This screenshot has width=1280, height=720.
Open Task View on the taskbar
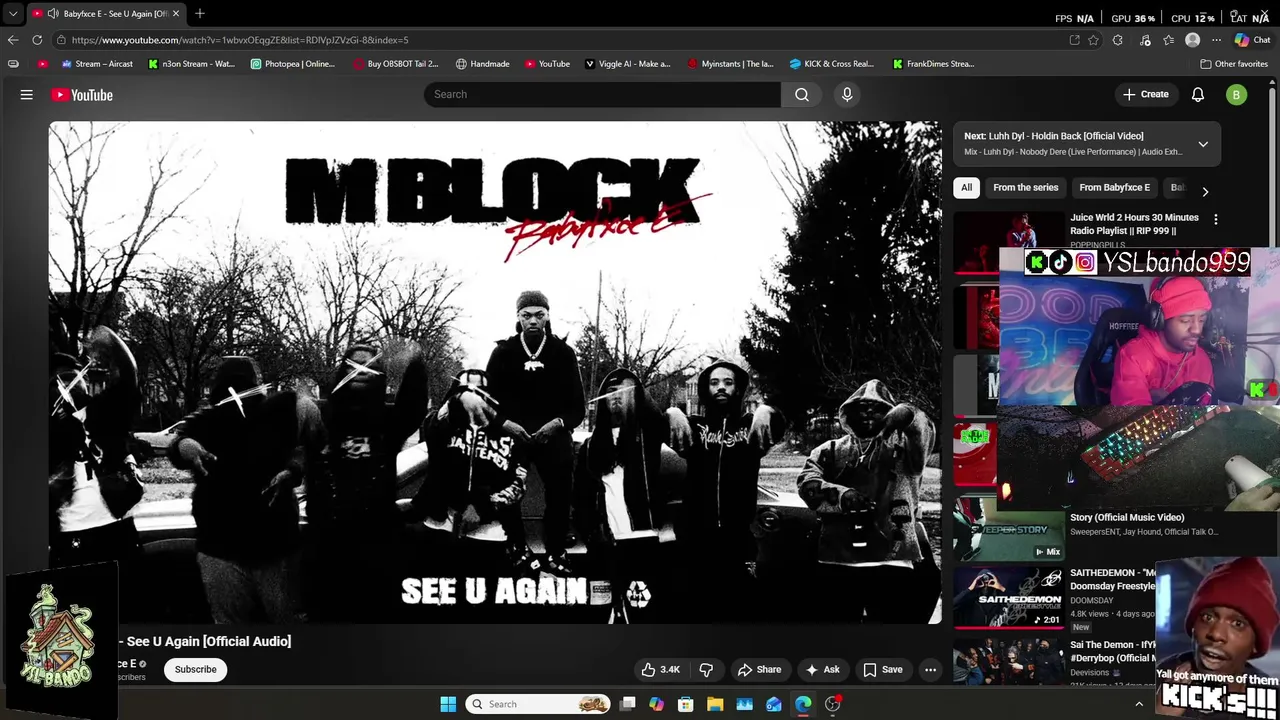tap(627, 704)
